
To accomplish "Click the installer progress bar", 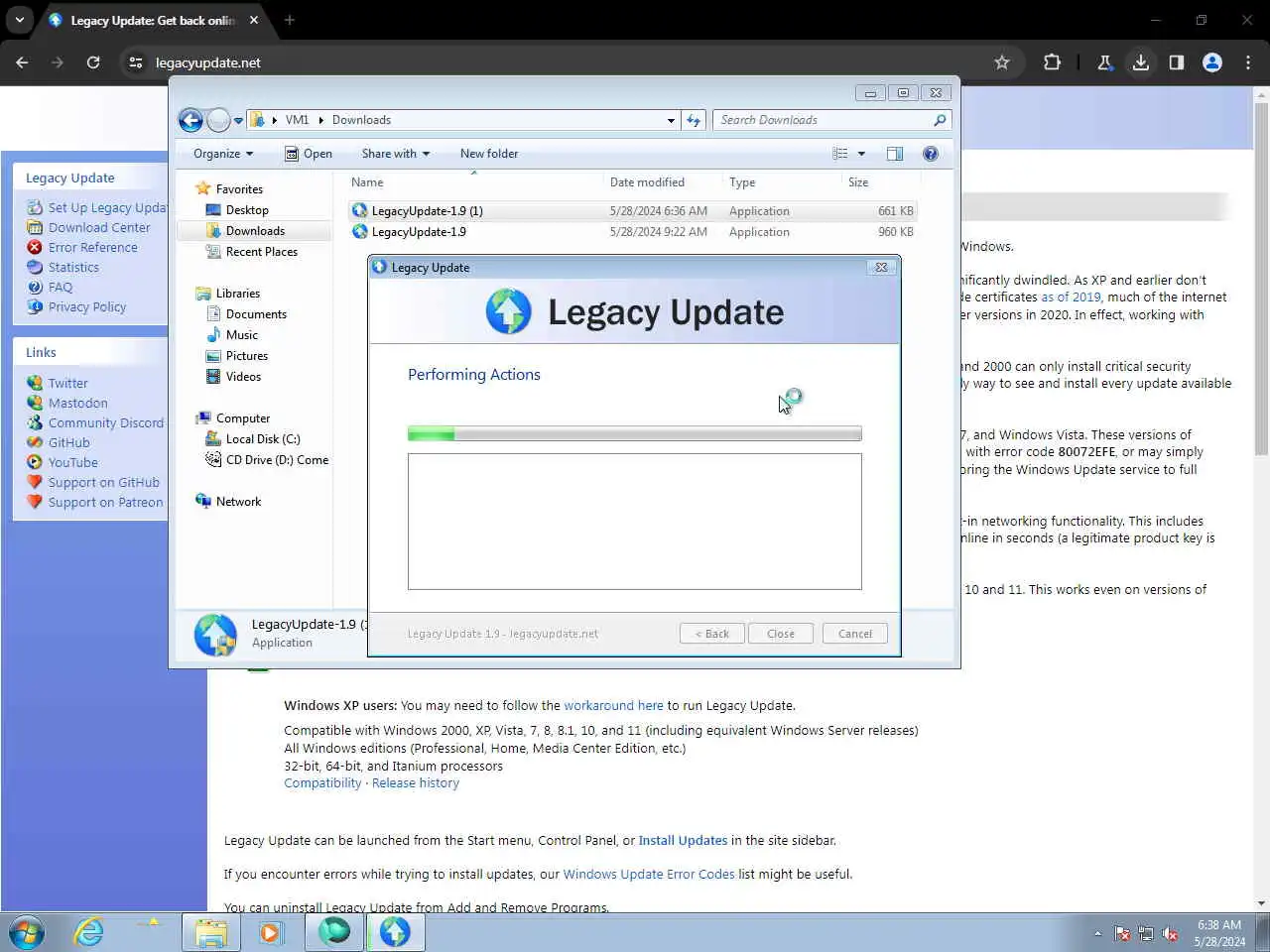I will point(635,433).
